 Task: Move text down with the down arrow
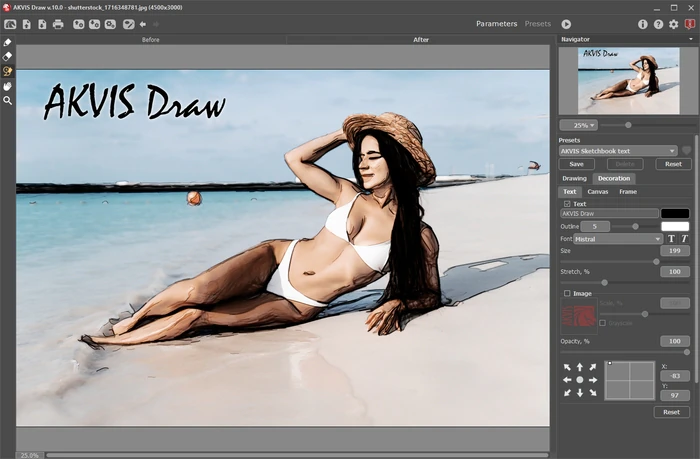pyautogui.click(x=579, y=393)
